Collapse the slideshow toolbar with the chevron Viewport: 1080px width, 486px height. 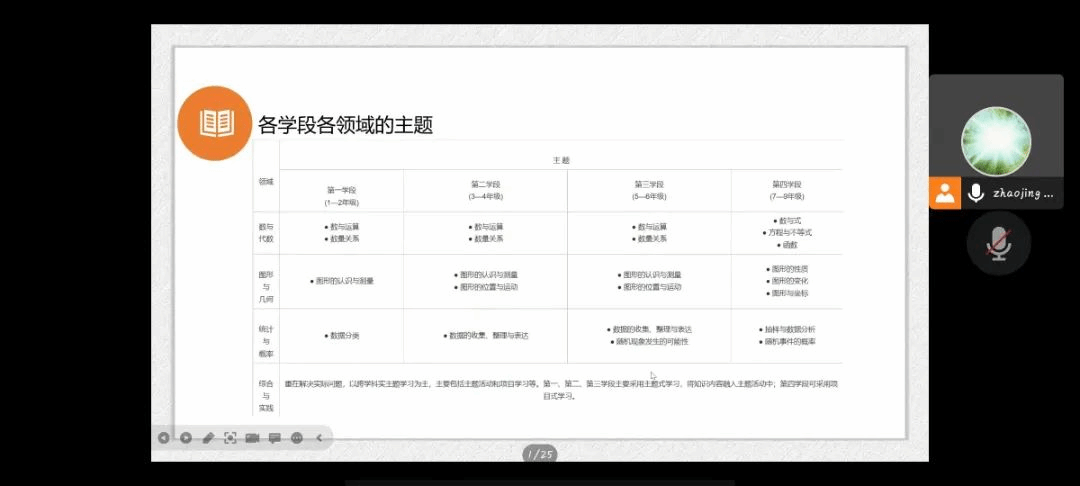[319, 438]
